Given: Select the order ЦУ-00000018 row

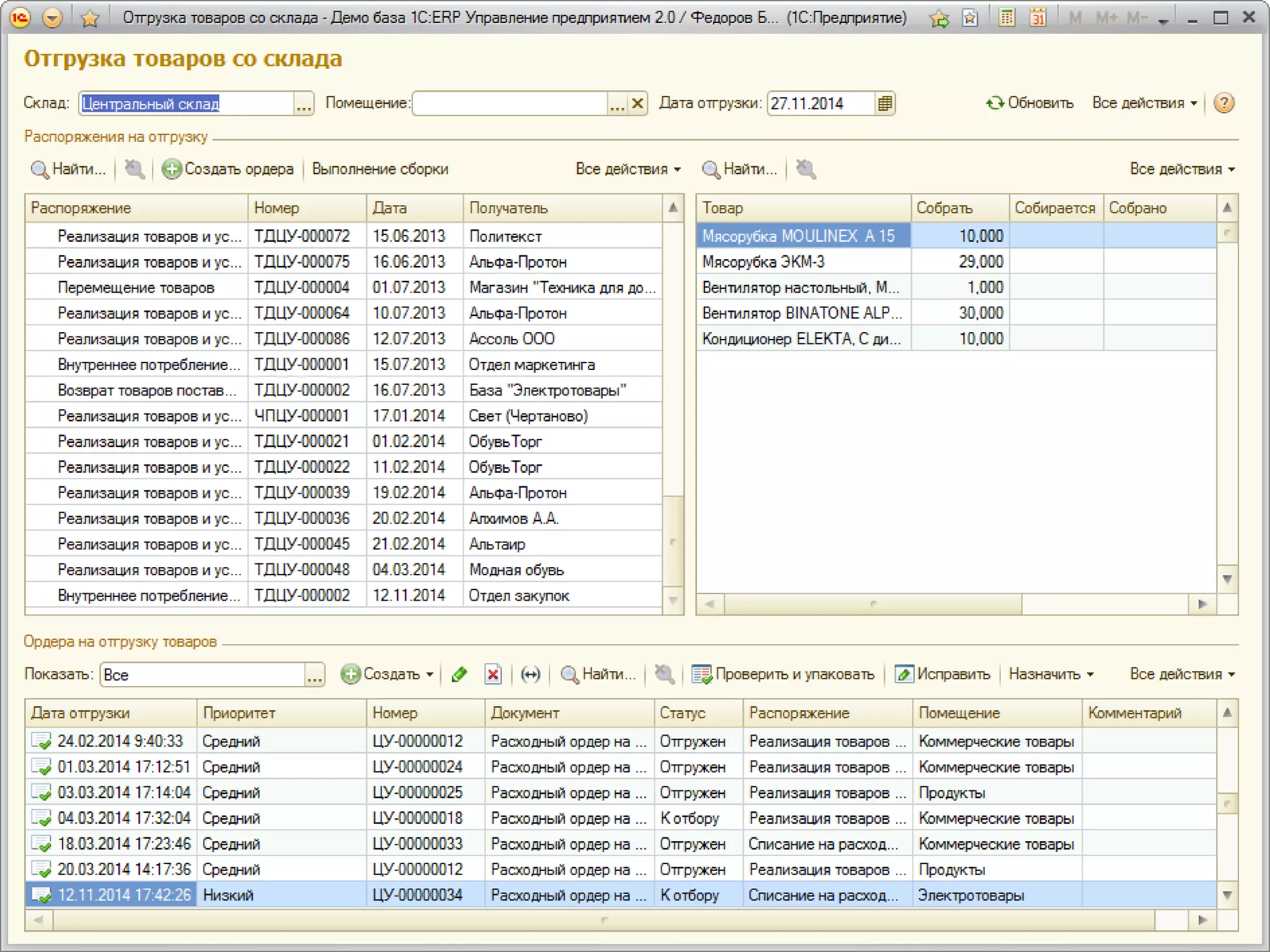Looking at the screenshot, I should (417, 818).
